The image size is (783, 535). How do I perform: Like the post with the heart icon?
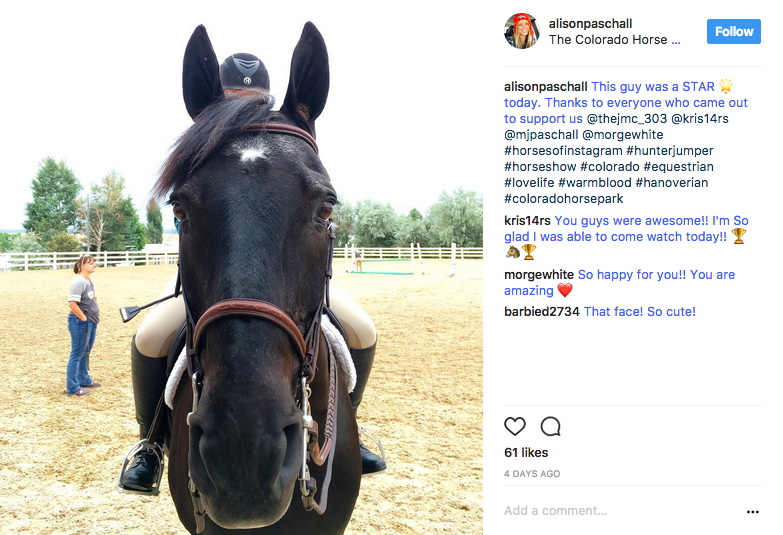(515, 427)
